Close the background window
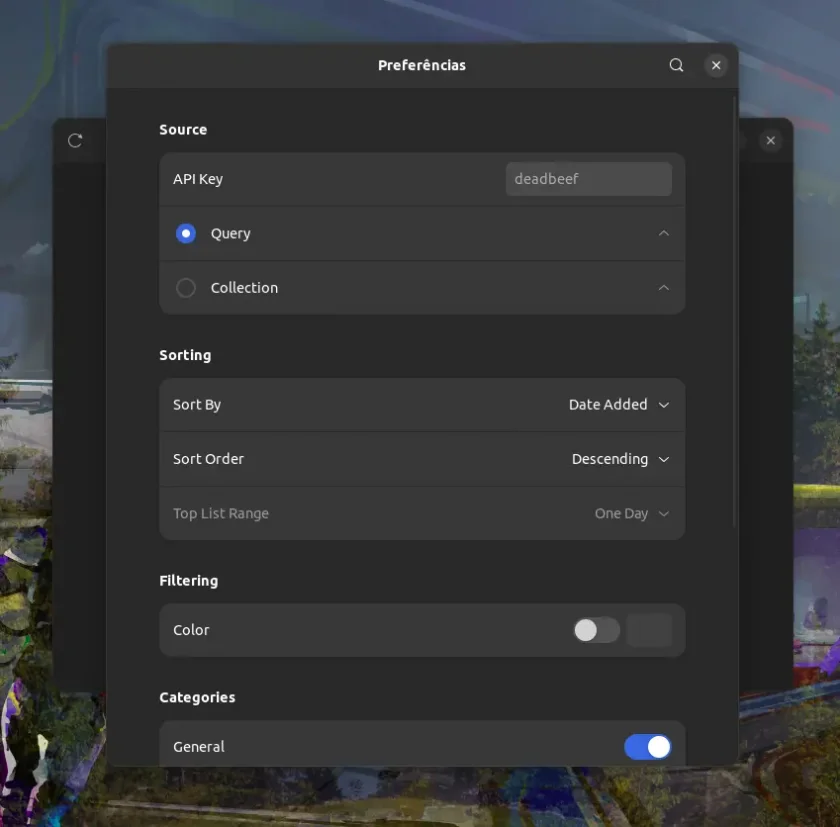Viewport: 840px width, 827px height. pos(770,141)
